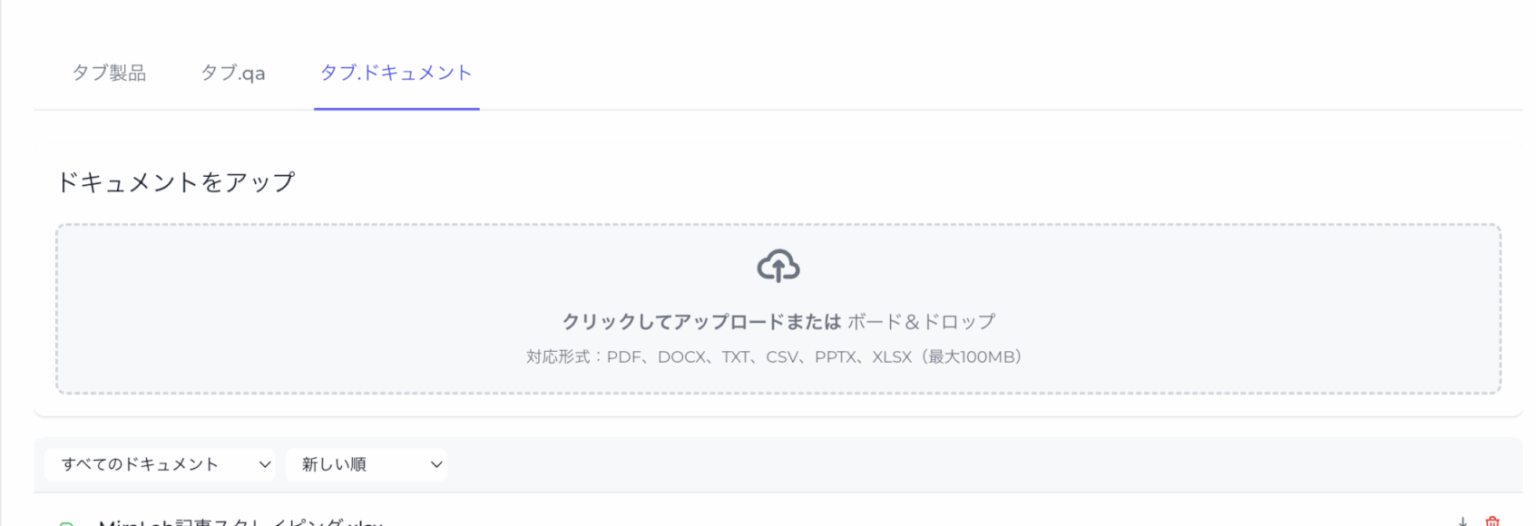Click the クリックしてアップロードまたは upload text
1536x526 pixels.
tap(701, 322)
